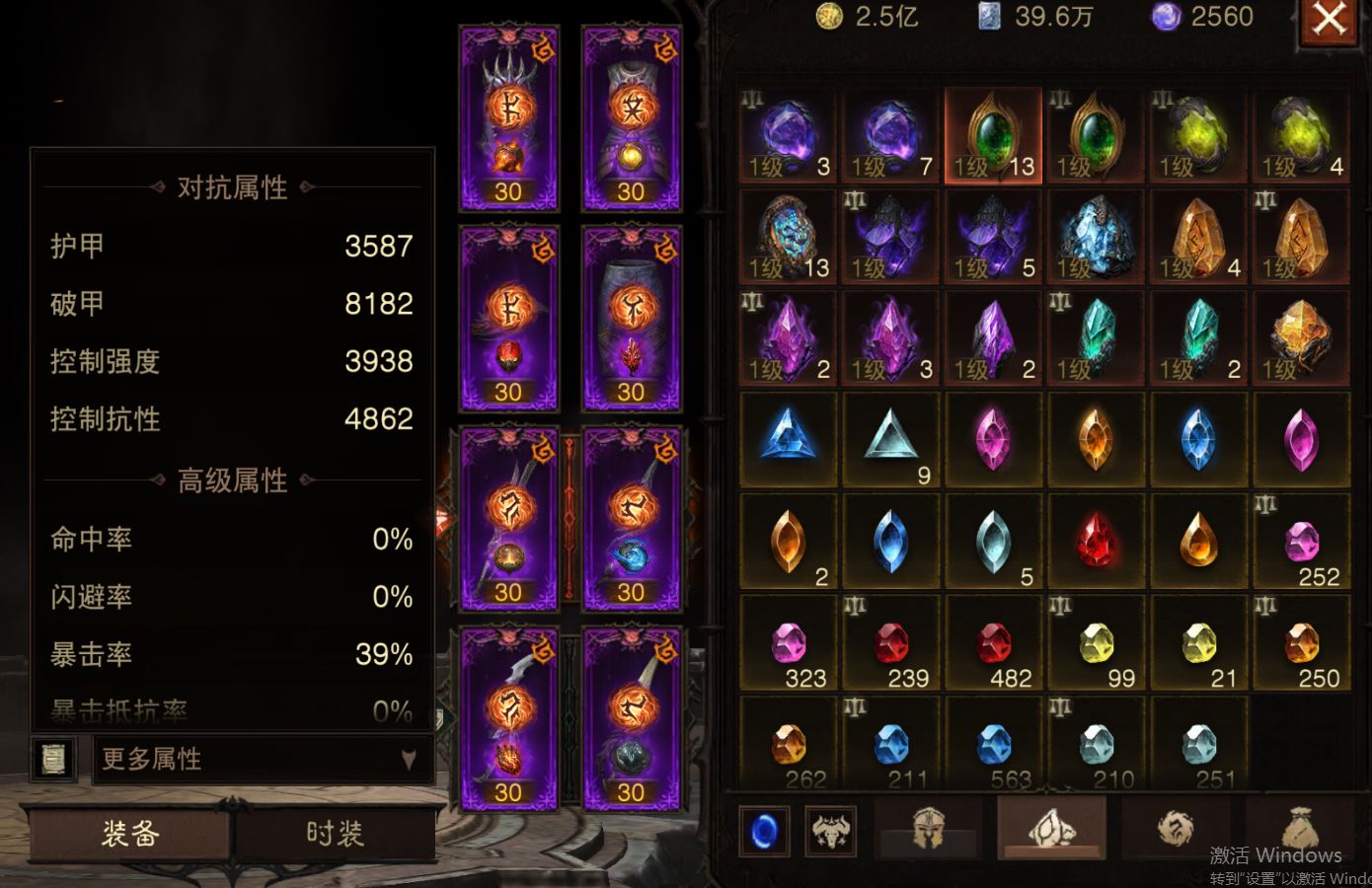Expand the 更多属性 dropdown
This screenshot has height=888, width=1372.
click(262, 759)
